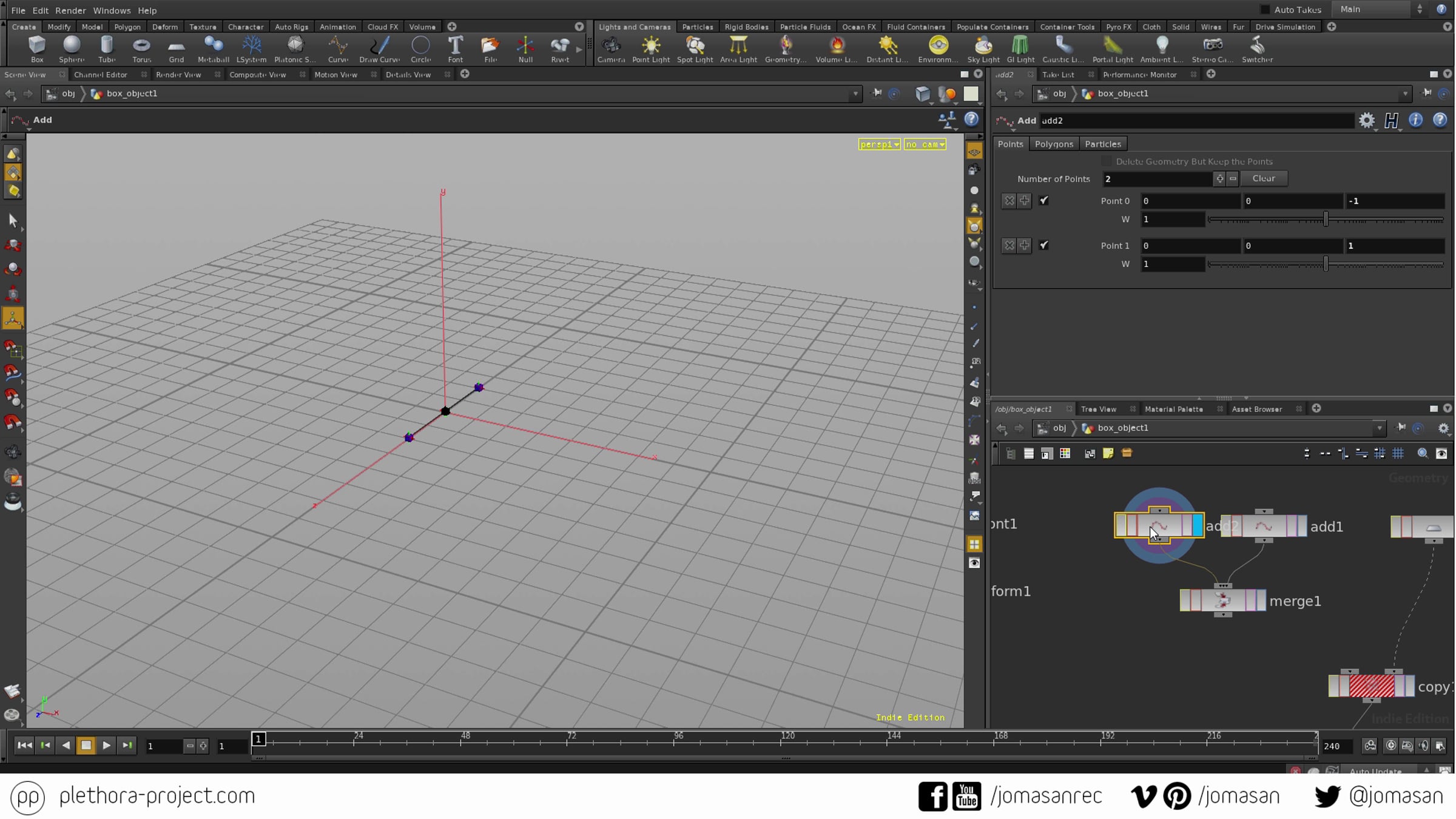Insert a point before Point 1
Viewport: 1456px width, 819px height.
[1024, 246]
